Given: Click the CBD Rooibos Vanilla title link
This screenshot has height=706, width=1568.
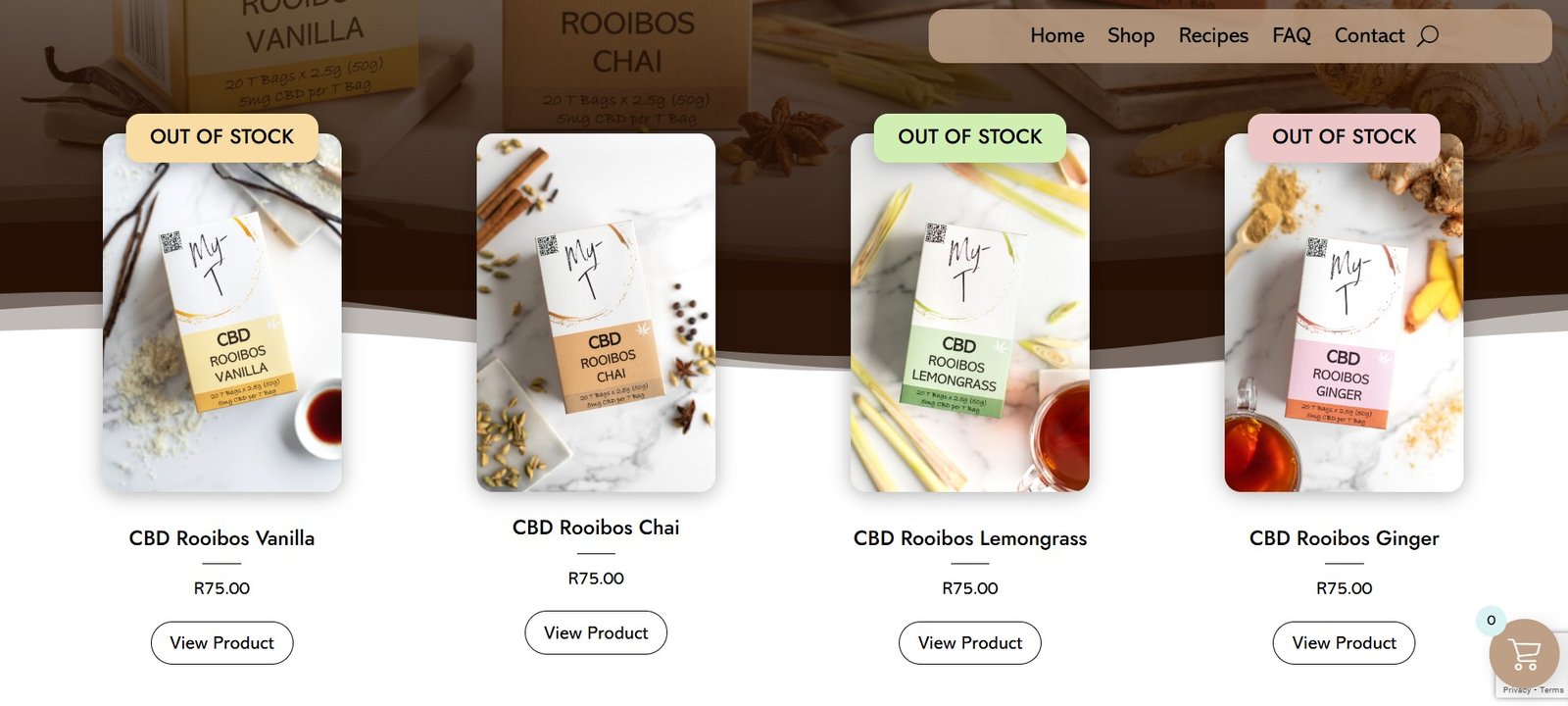Looking at the screenshot, I should tap(221, 538).
